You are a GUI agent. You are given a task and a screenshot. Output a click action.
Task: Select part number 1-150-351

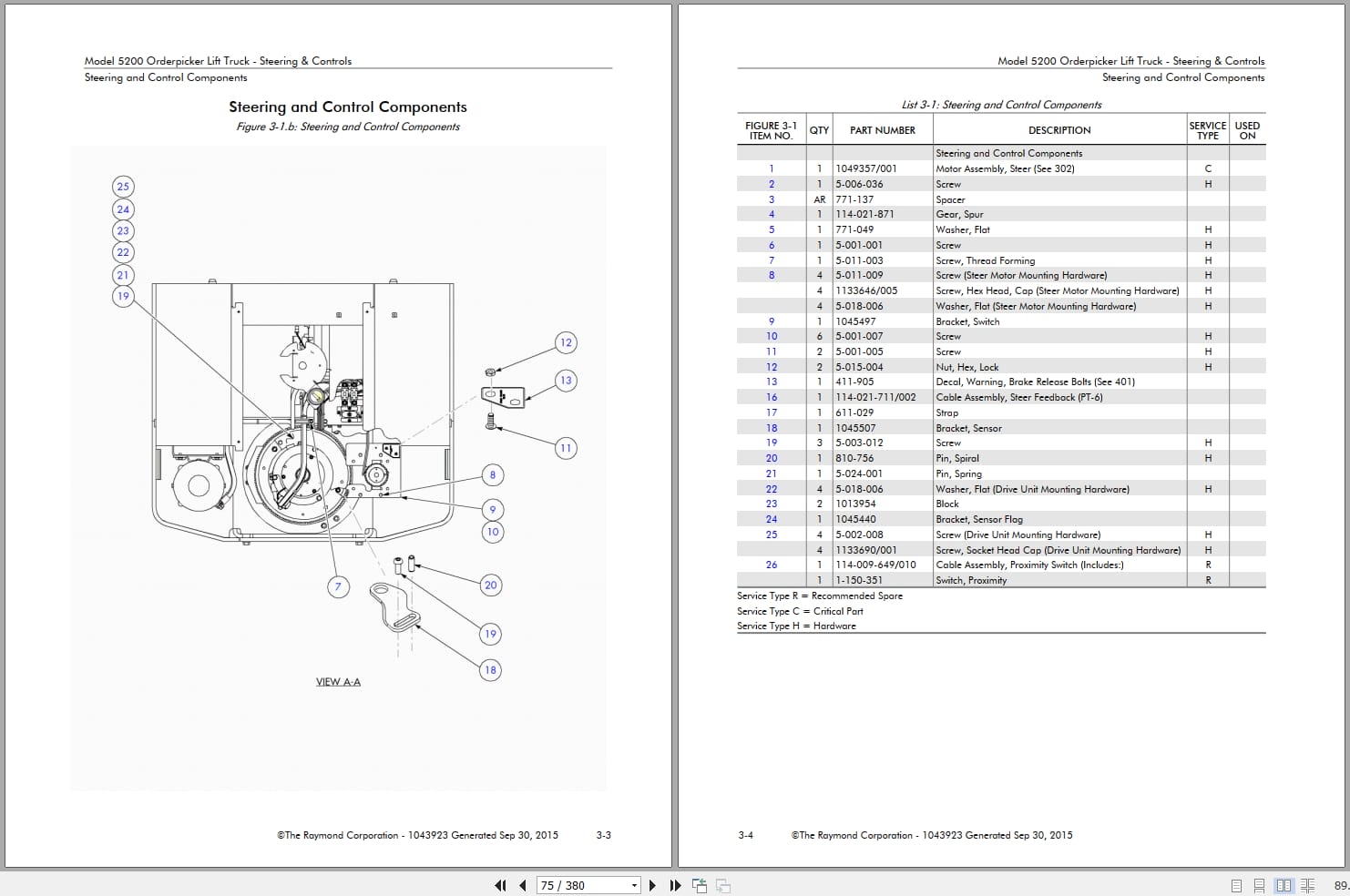pyautogui.click(x=859, y=580)
